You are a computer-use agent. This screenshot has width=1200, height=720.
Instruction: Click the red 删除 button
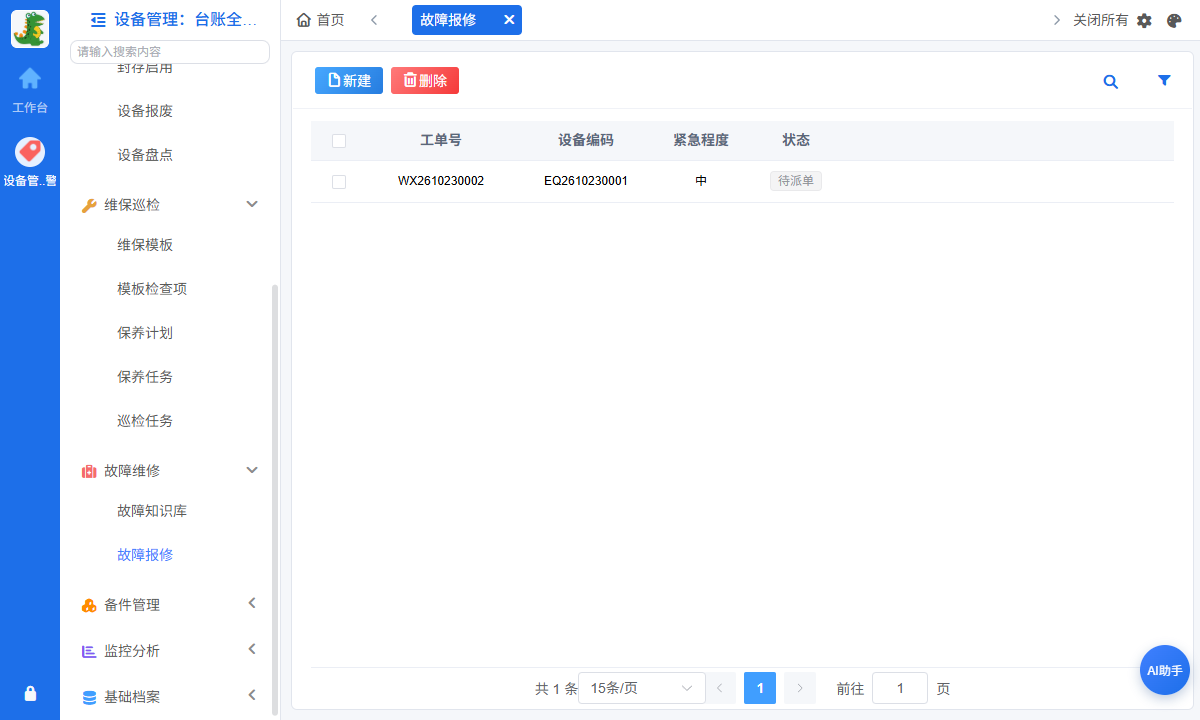[x=425, y=81]
